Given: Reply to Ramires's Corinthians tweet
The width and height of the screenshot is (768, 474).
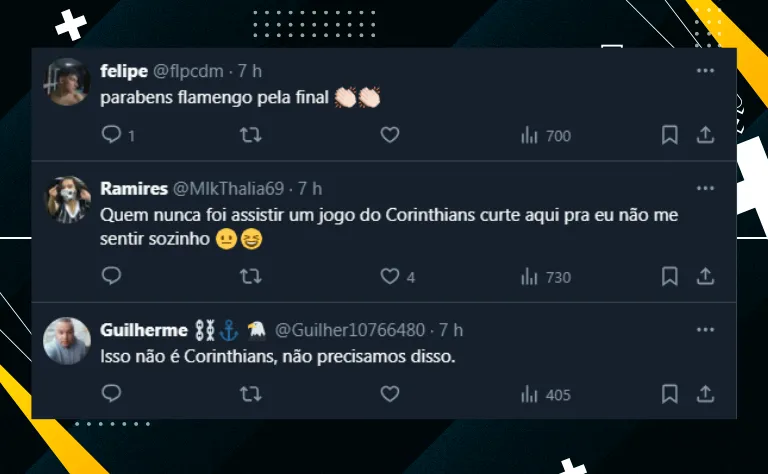Looking at the screenshot, I should click(x=111, y=276).
